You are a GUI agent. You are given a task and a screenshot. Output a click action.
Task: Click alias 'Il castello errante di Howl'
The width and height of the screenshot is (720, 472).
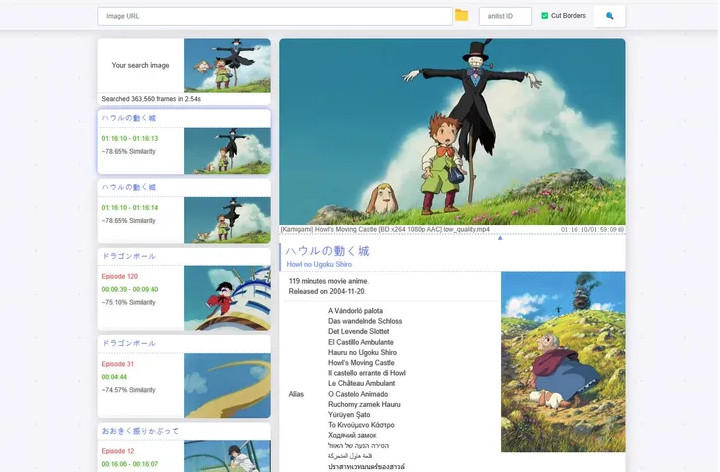(x=367, y=373)
